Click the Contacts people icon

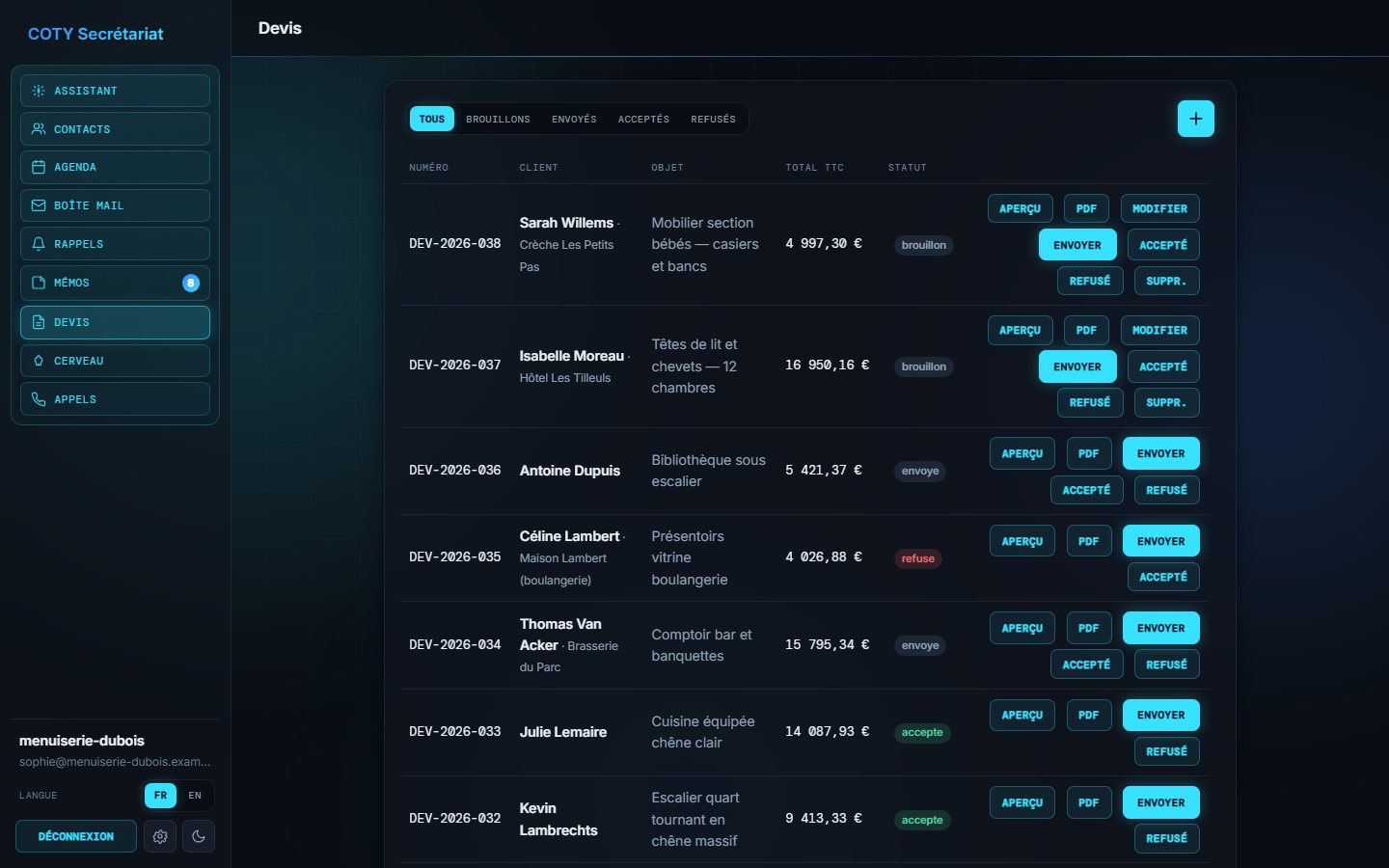click(x=39, y=129)
